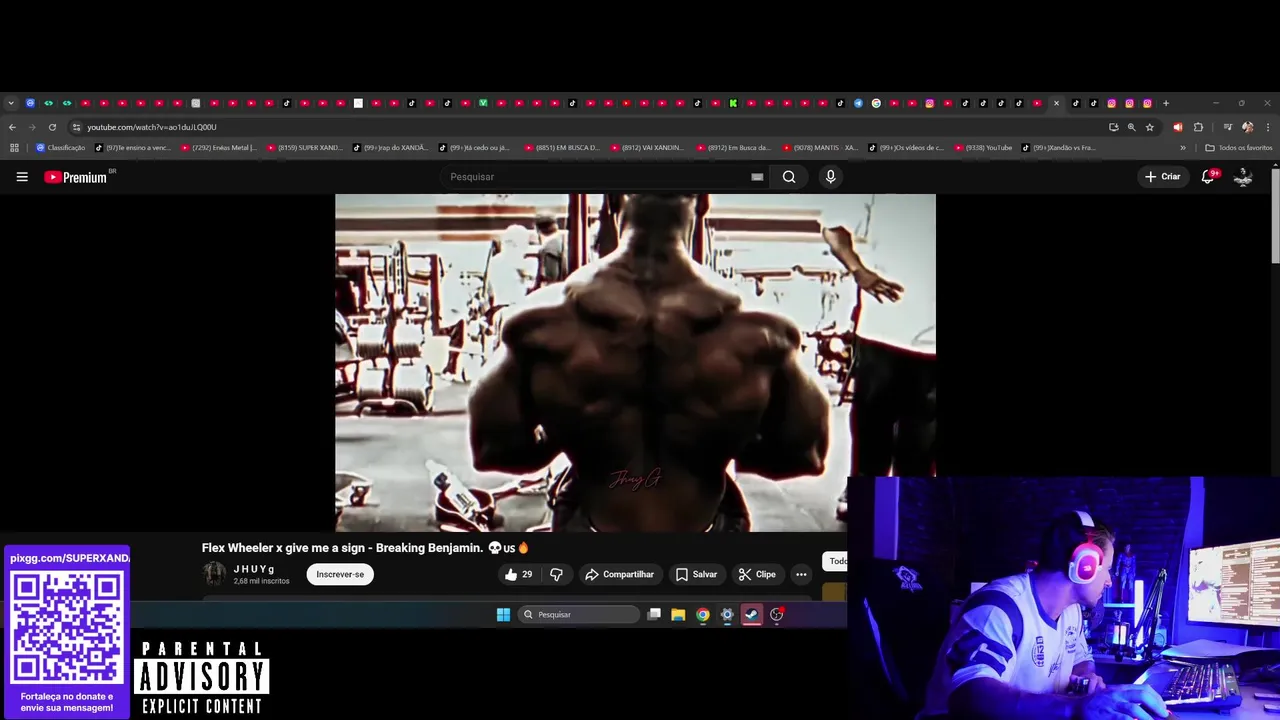Open the YouTube account avatar menu

(1243, 177)
